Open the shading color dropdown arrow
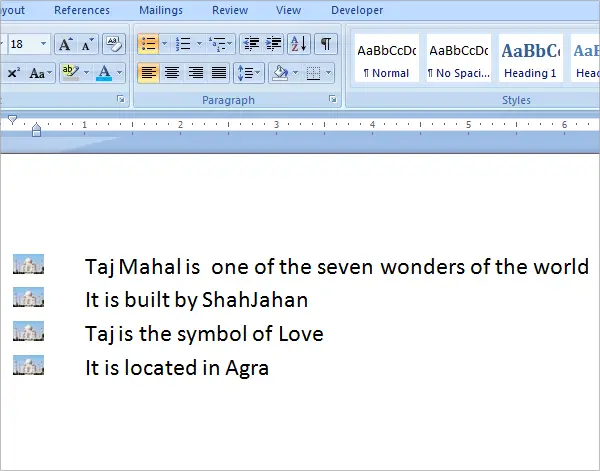This screenshot has height=471, width=600. 295,73
